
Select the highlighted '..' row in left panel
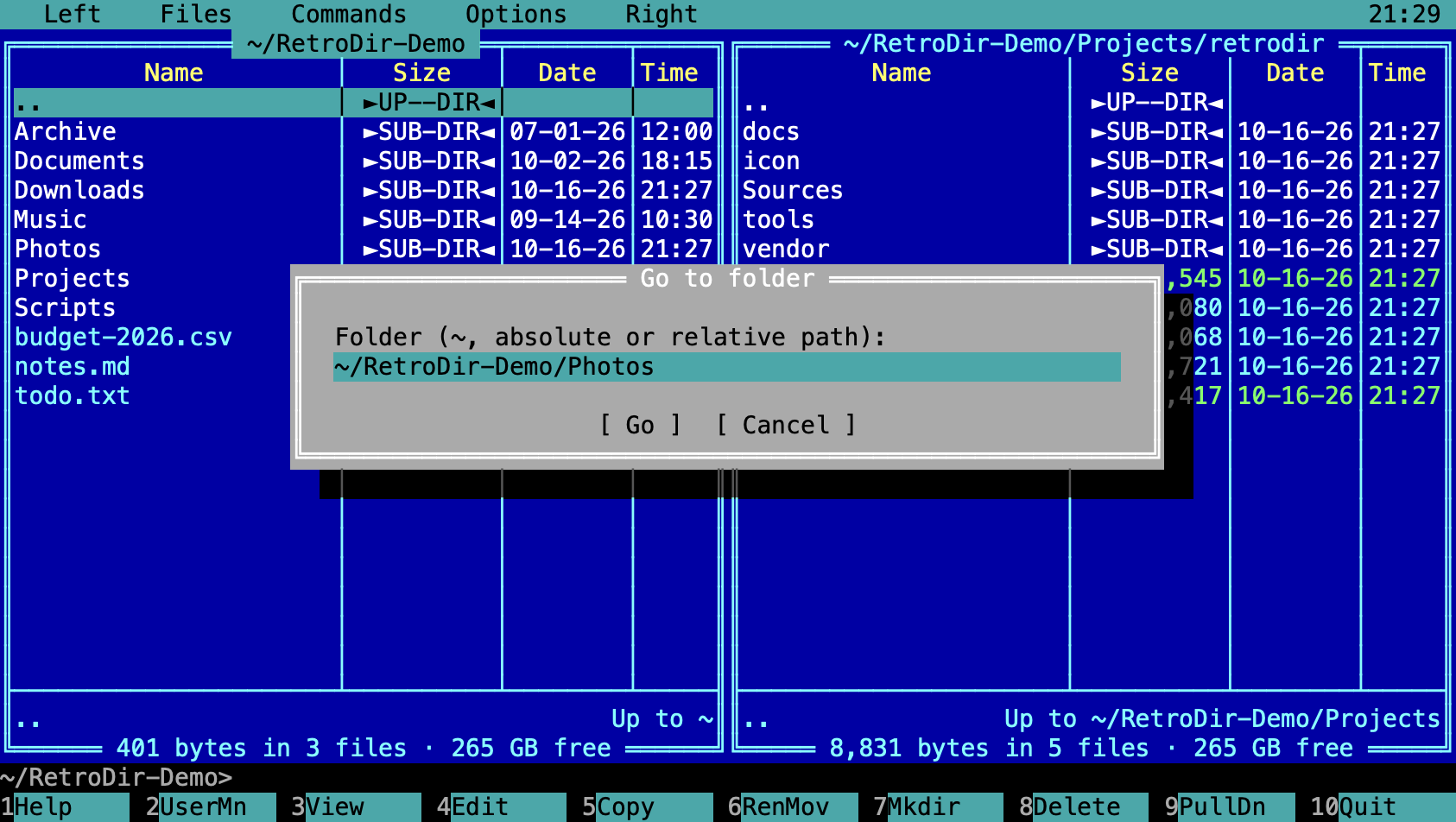click(364, 103)
